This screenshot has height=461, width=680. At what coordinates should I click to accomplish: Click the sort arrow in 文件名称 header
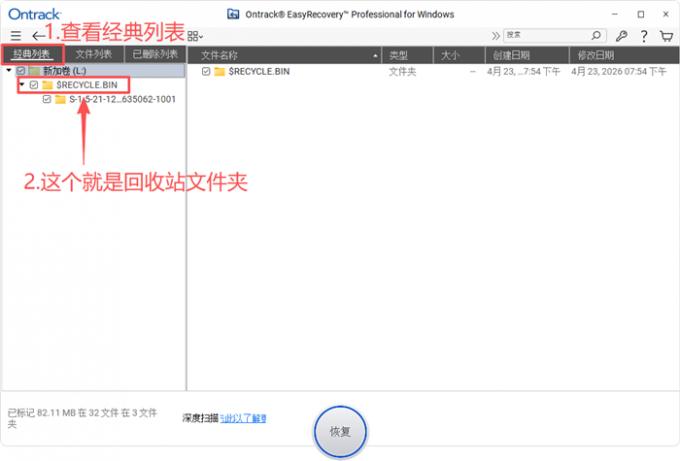(375, 56)
